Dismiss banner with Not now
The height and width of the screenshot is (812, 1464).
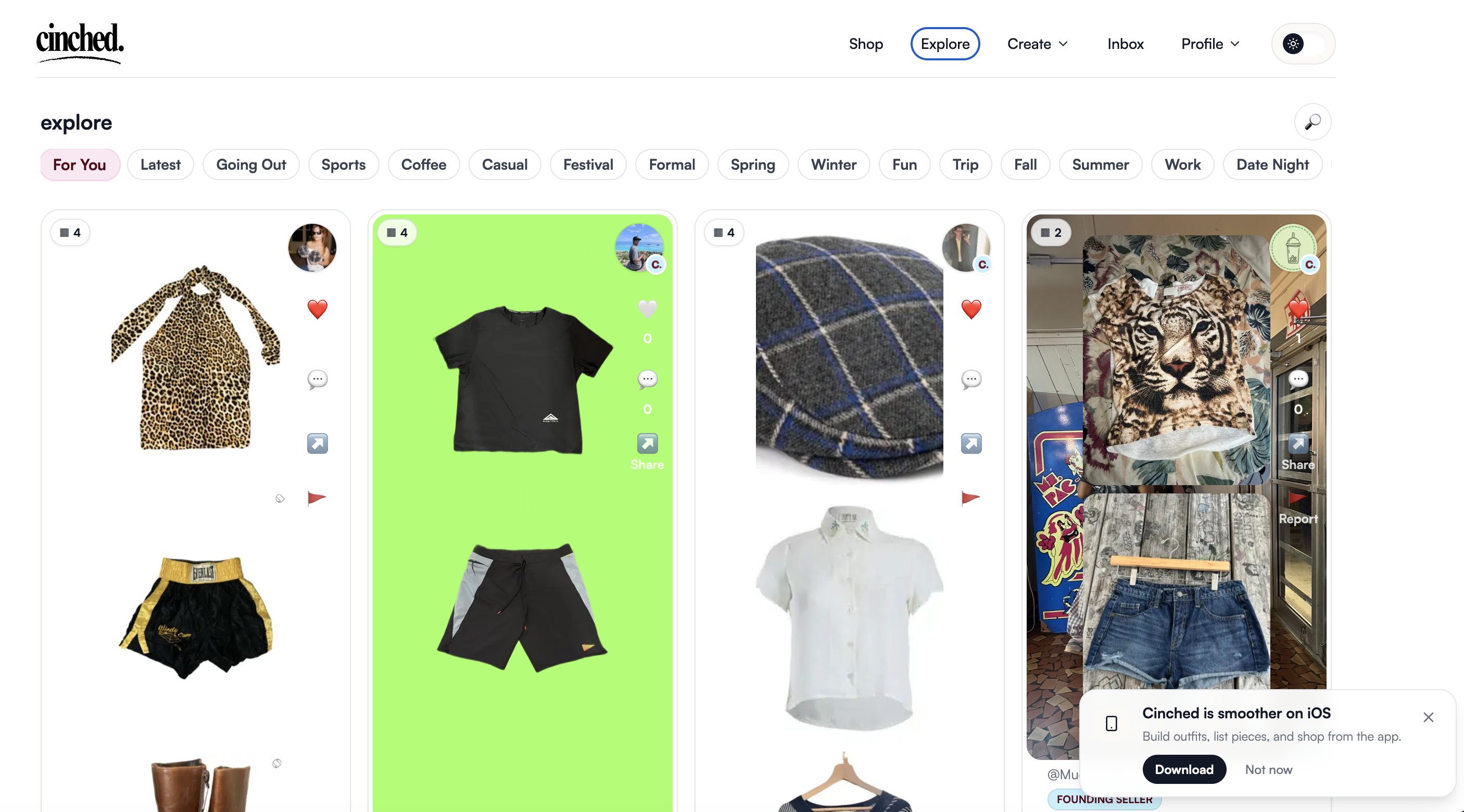tap(1268, 769)
